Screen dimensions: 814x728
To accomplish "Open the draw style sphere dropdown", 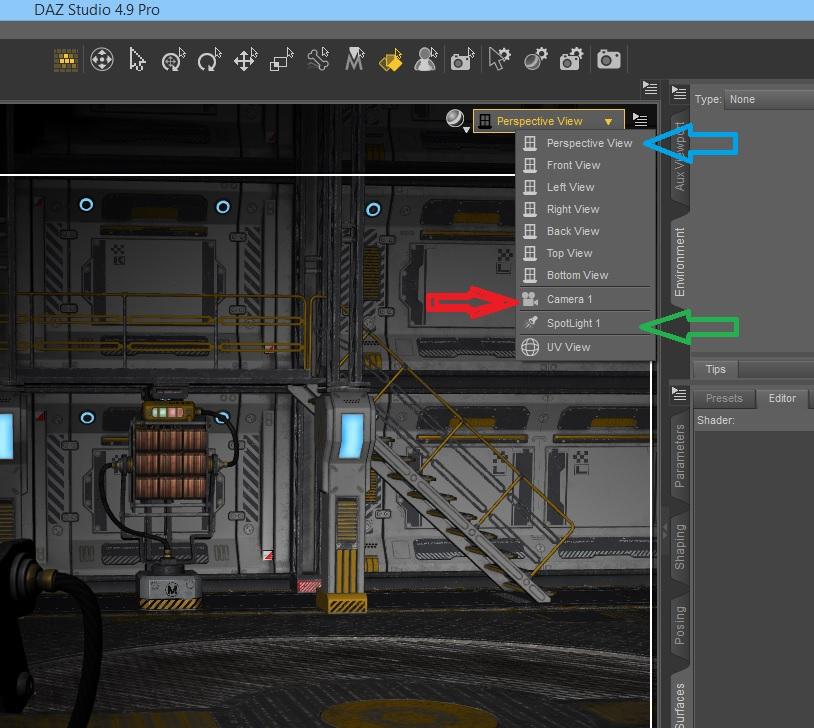I will click(457, 120).
